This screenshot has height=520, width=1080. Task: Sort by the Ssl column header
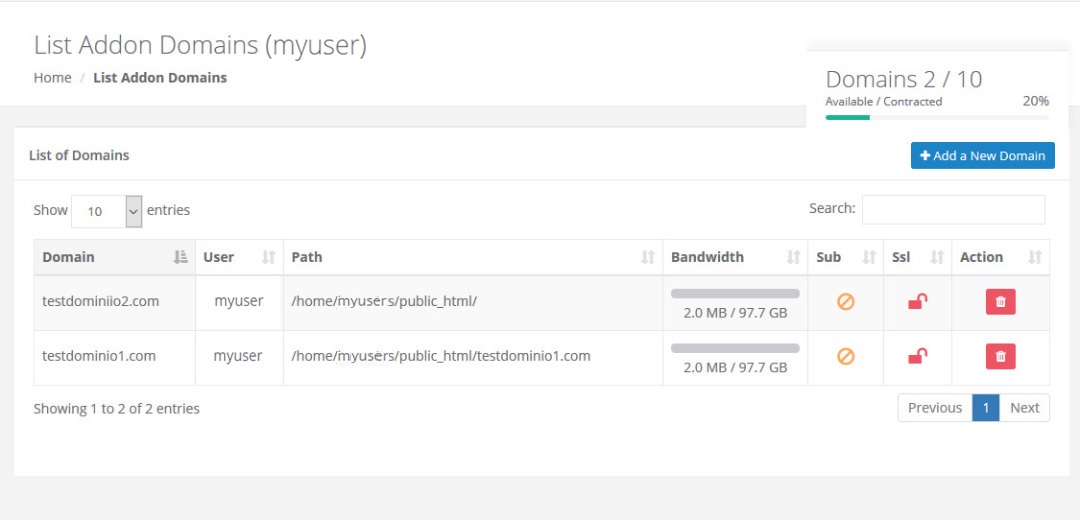pyautogui.click(x=917, y=257)
